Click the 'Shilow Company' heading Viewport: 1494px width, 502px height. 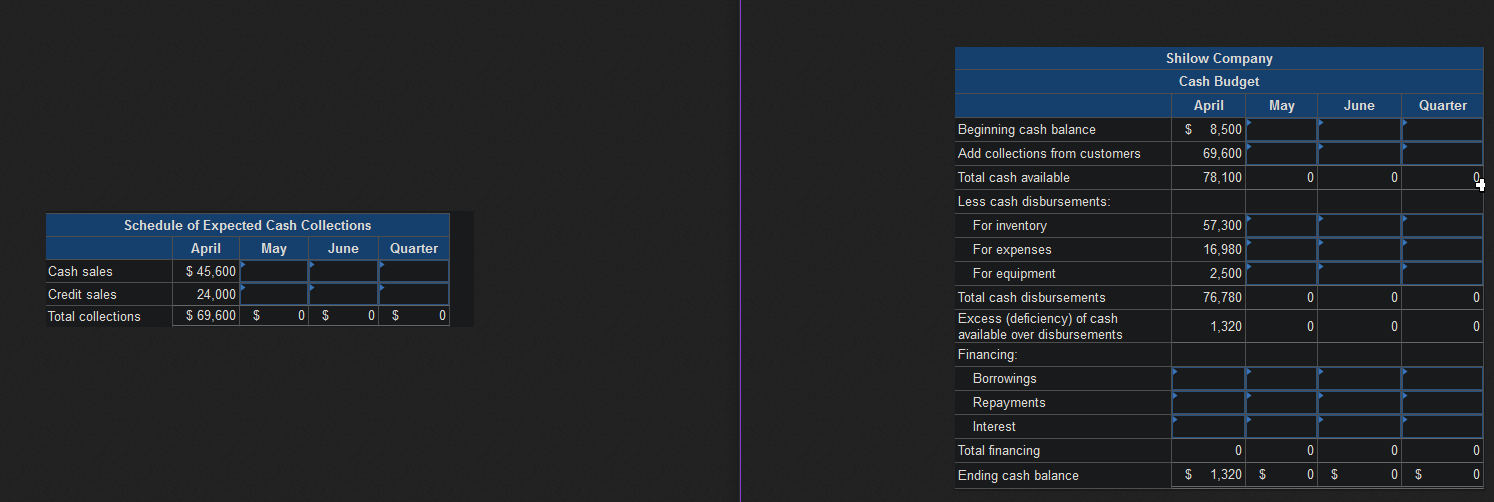pyautogui.click(x=1219, y=58)
